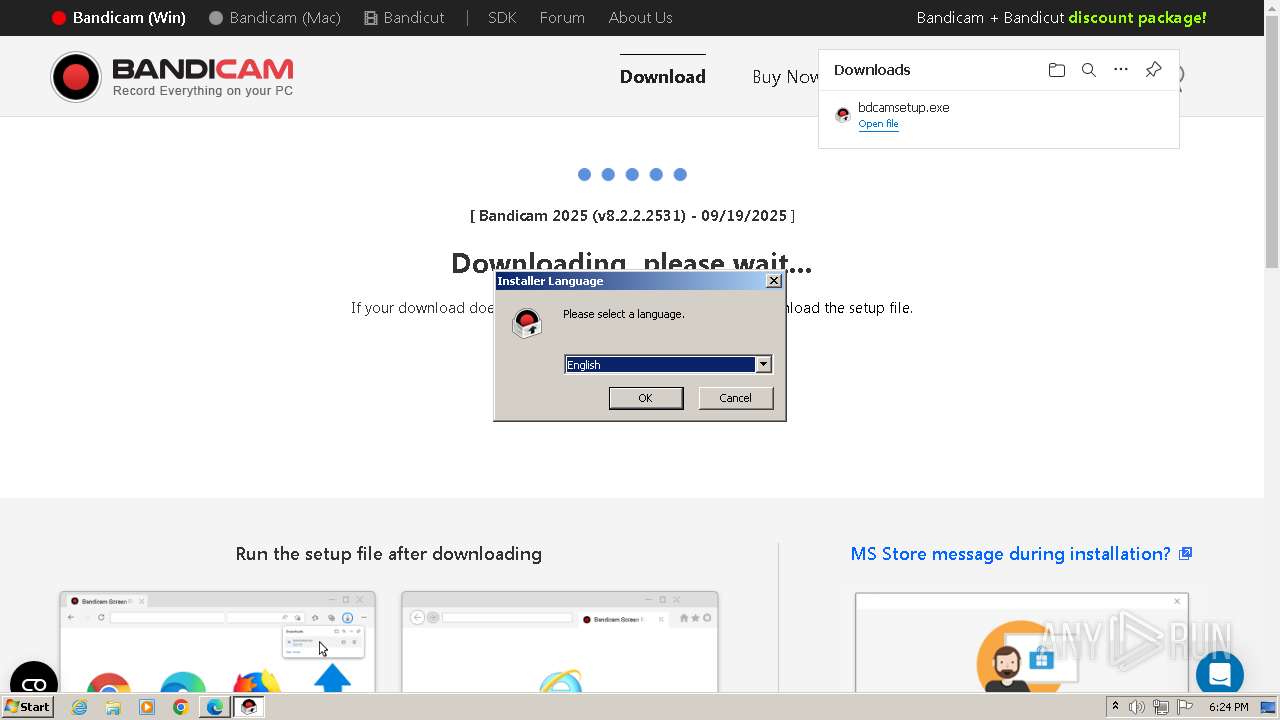Open the Action Center flag icon
Viewport: 1280px width, 720px height.
tap(1185, 707)
